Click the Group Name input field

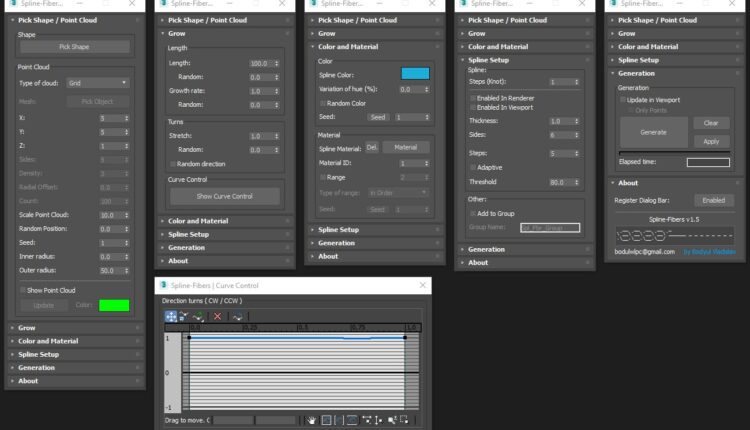pyautogui.click(x=550, y=228)
